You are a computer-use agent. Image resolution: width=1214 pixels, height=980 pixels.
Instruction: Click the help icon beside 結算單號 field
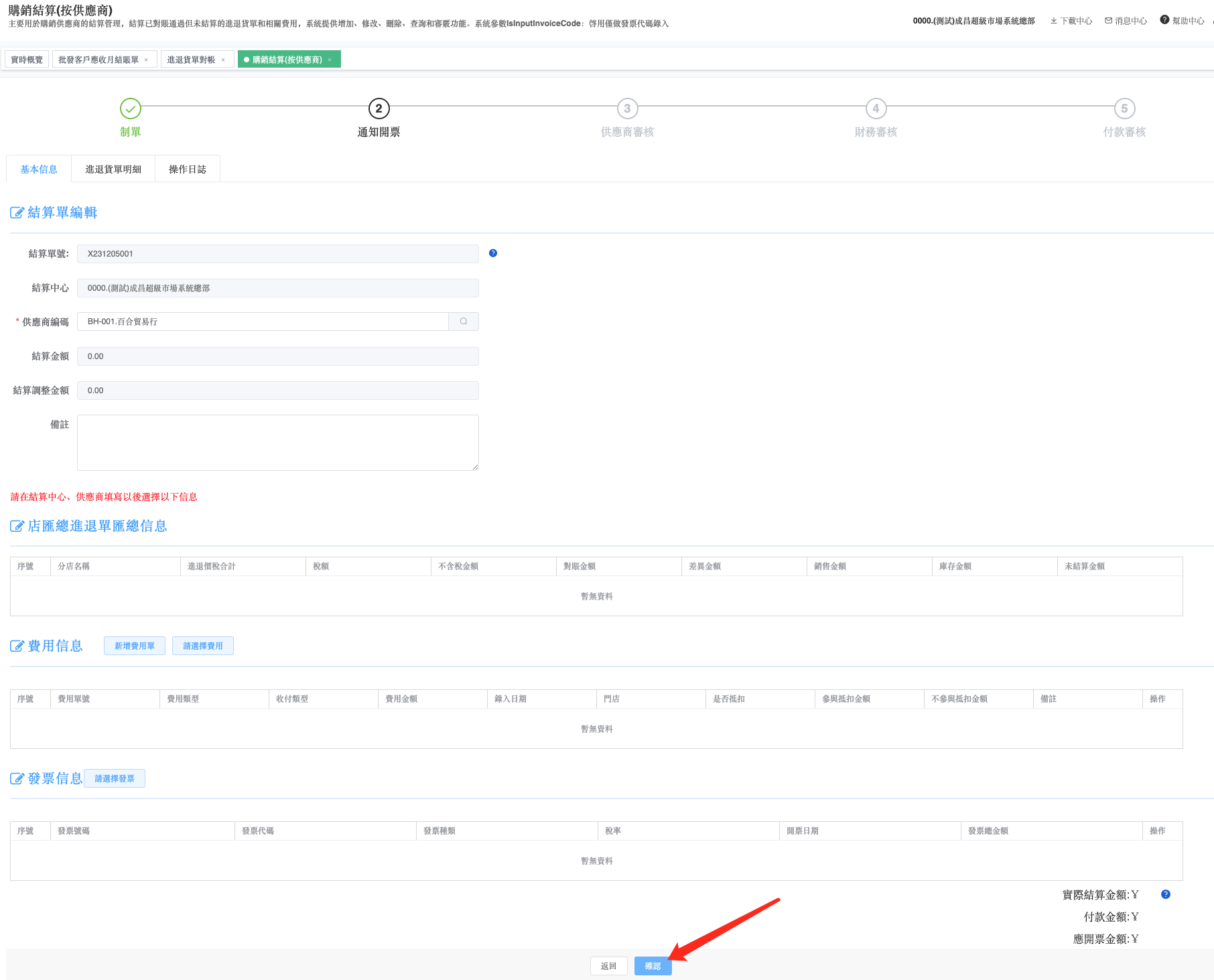click(493, 253)
